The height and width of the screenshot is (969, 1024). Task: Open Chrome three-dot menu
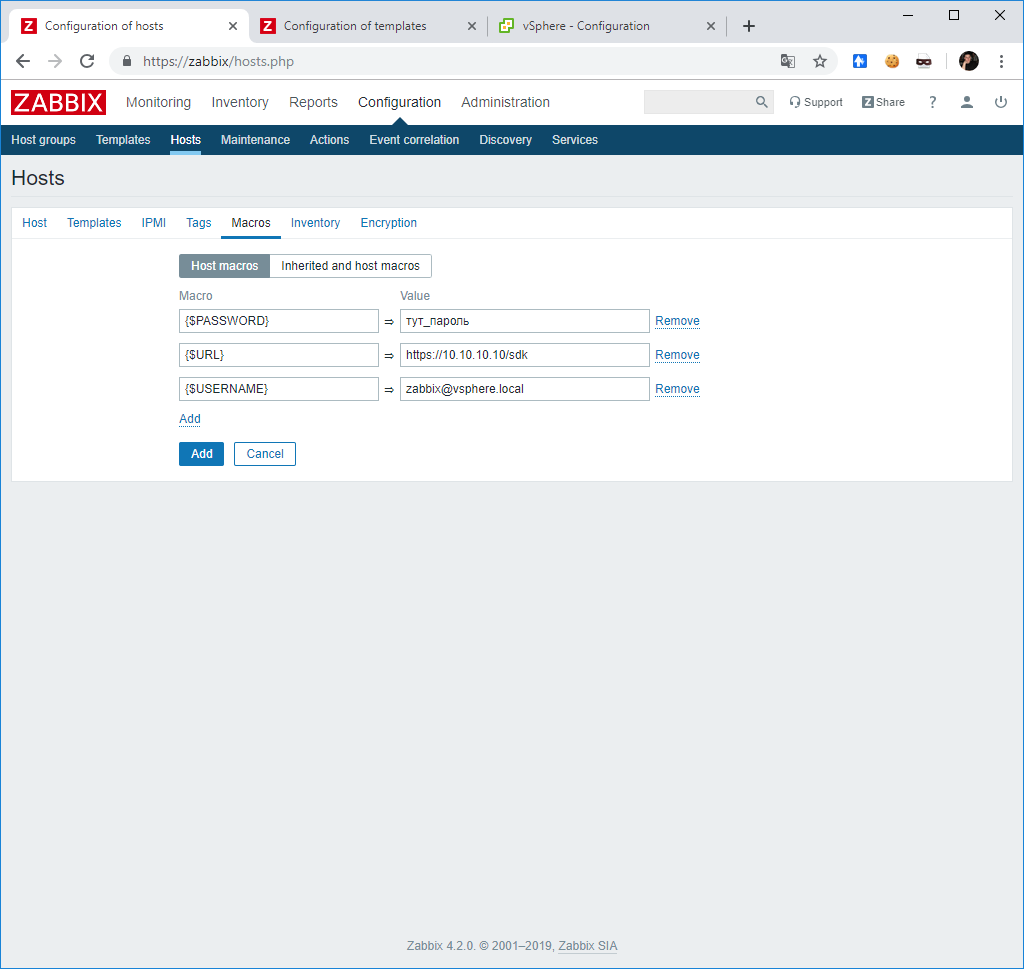[x=1001, y=61]
